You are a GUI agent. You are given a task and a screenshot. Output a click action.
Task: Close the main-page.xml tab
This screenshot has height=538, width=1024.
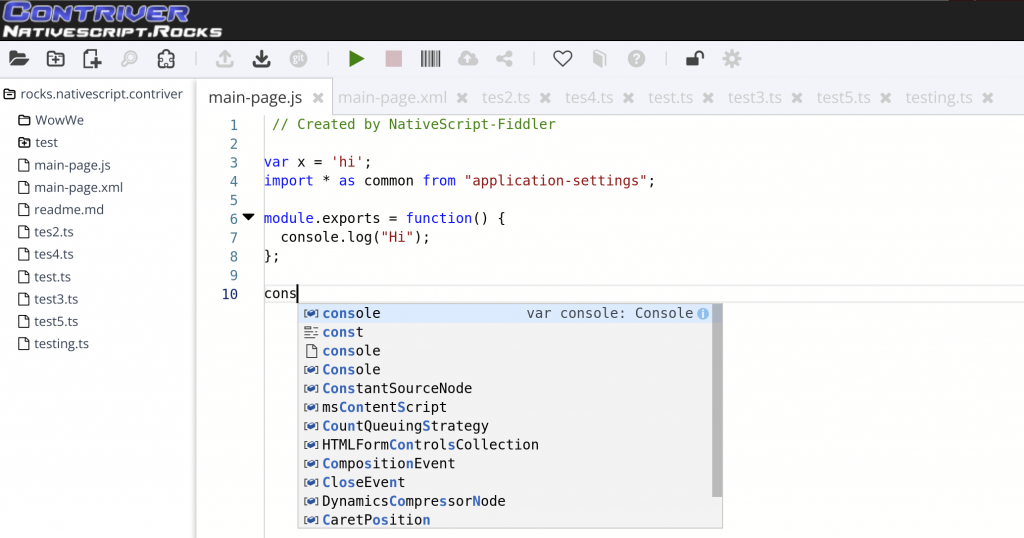tap(462, 98)
